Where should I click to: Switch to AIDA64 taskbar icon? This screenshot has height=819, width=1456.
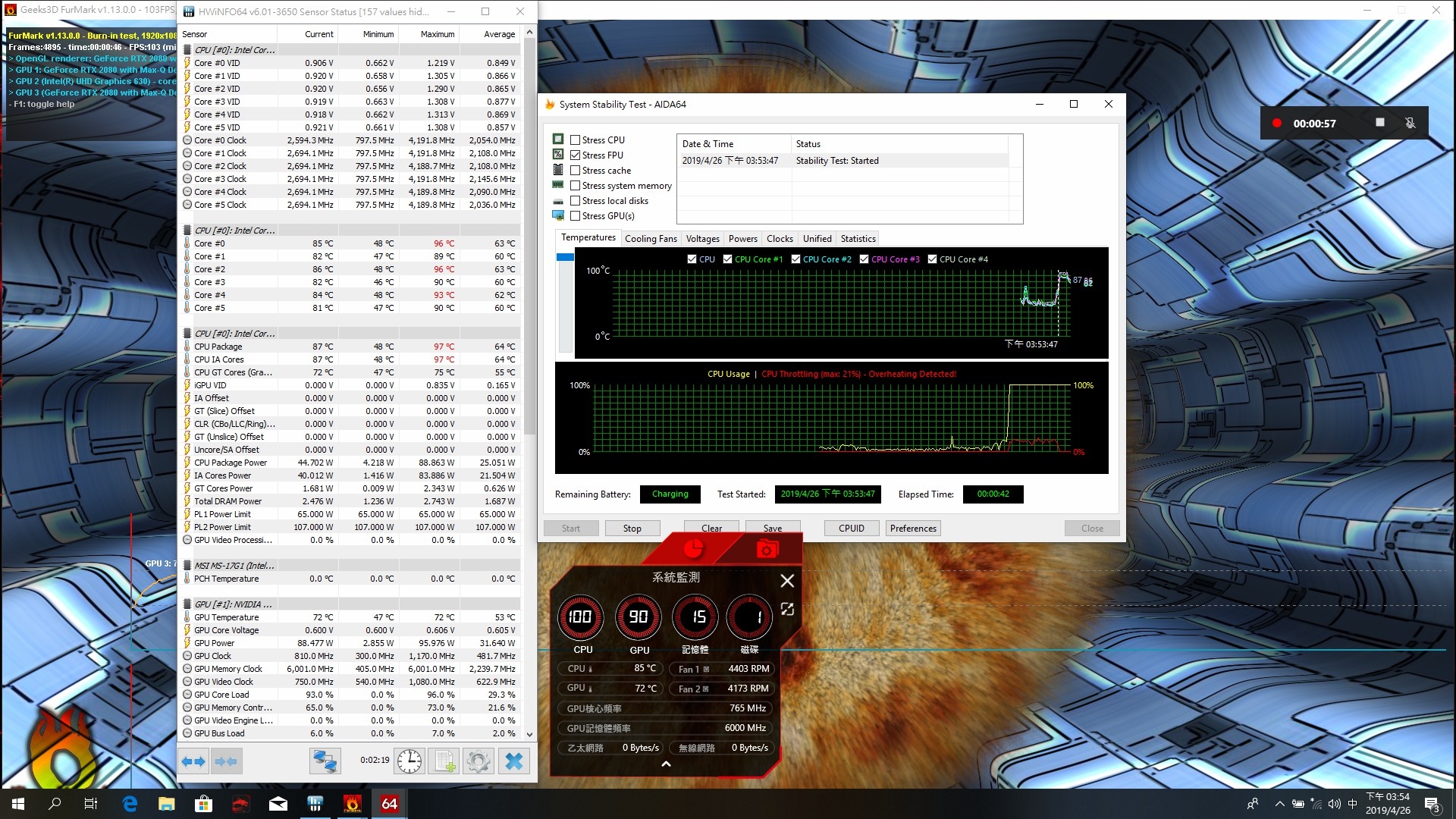390,804
